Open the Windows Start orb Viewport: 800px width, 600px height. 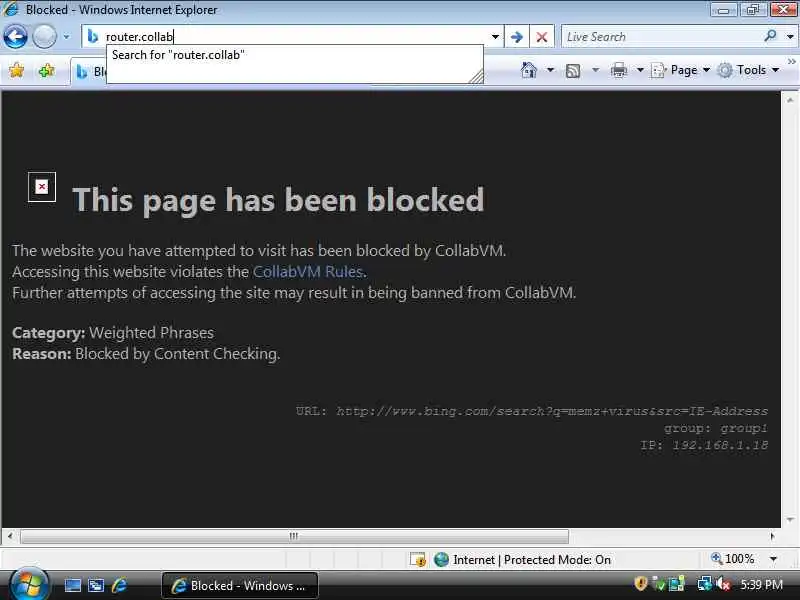[29, 585]
